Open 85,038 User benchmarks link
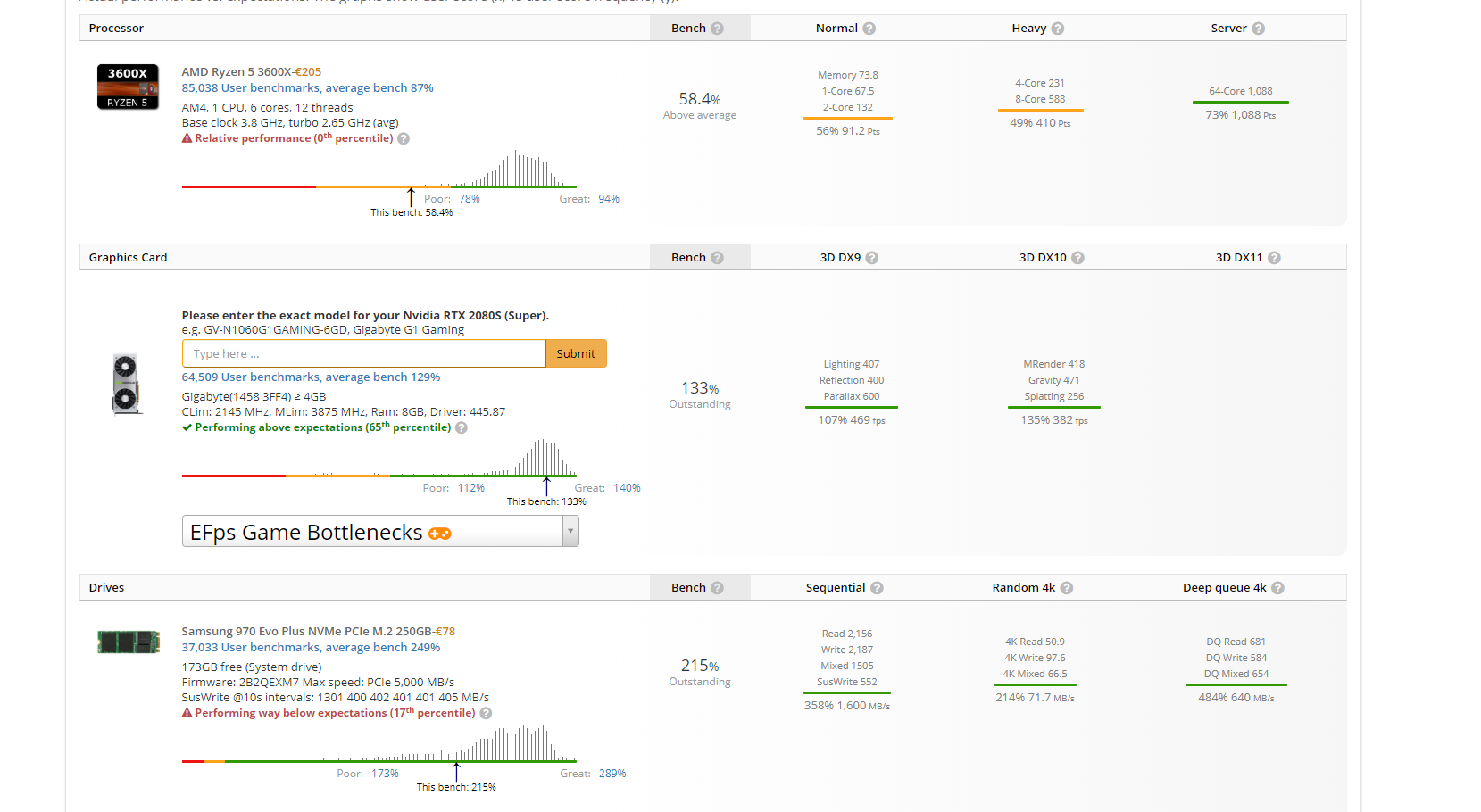This screenshot has width=1481, height=812. click(308, 88)
